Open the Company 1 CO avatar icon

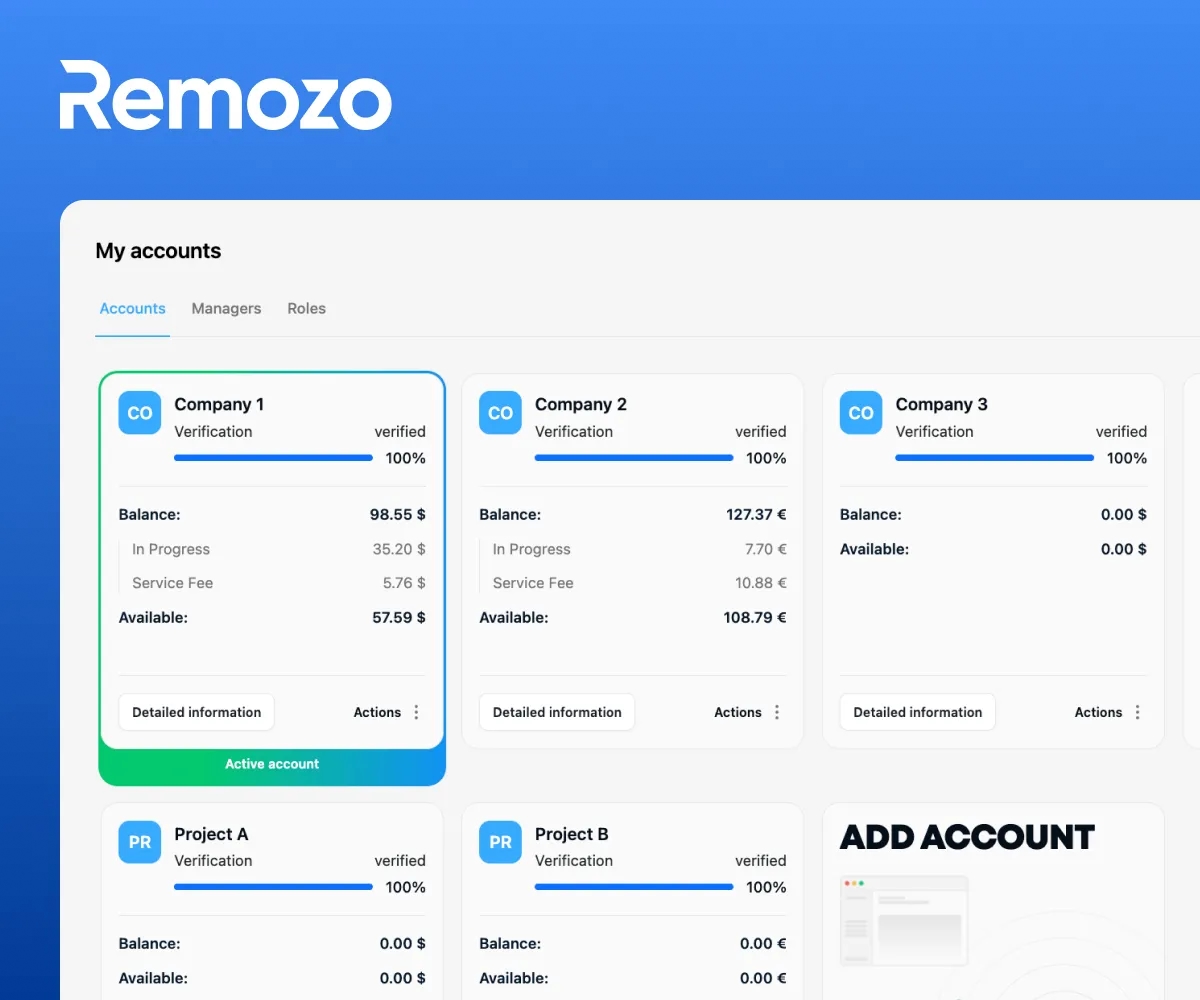(x=140, y=413)
